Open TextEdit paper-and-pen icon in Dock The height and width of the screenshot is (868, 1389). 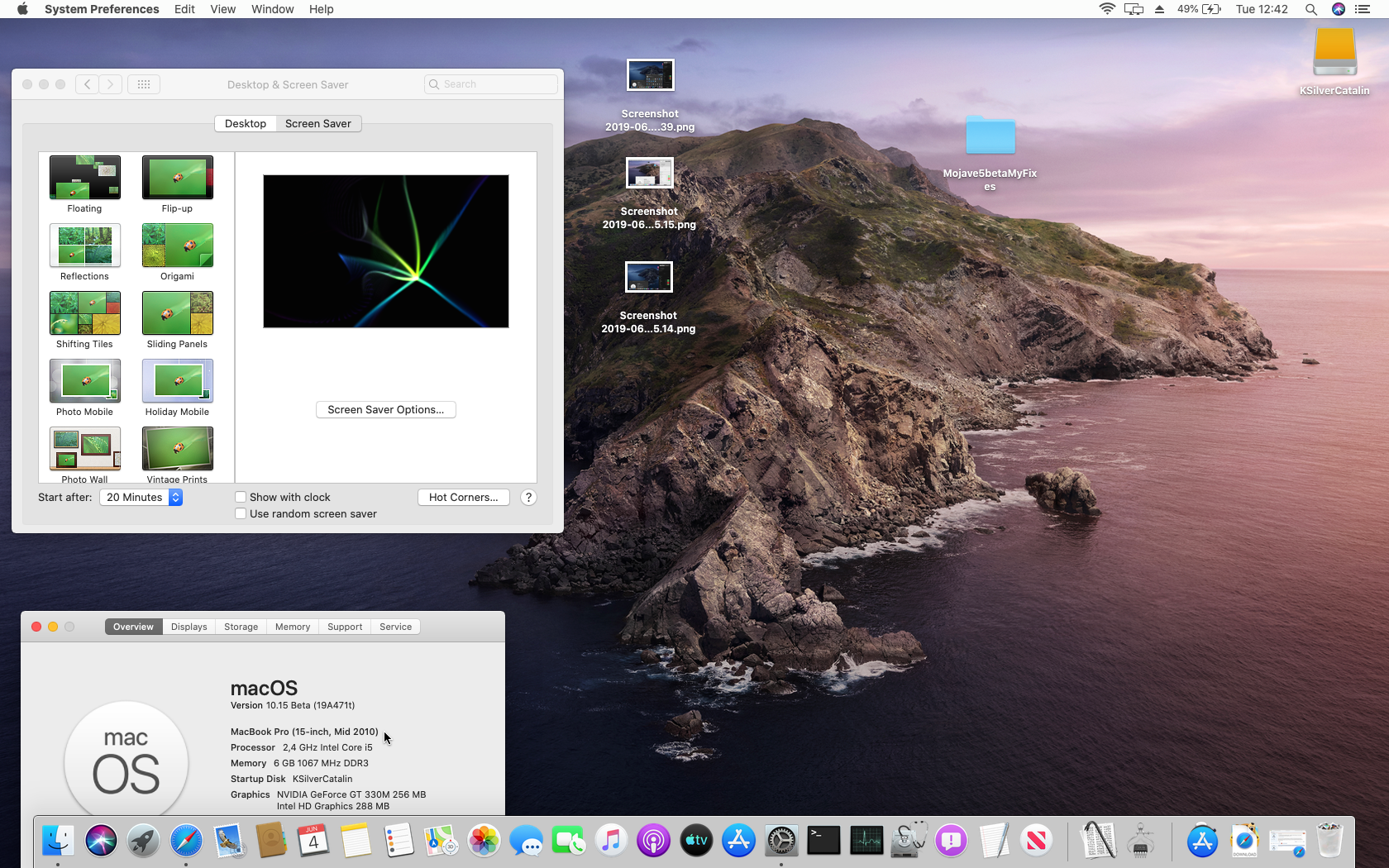coord(994,842)
